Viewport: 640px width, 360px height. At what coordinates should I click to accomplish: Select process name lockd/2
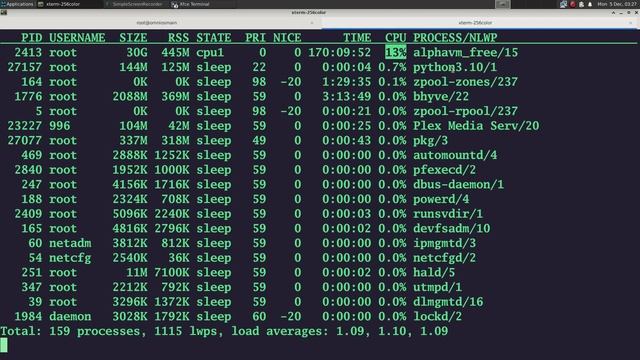pos(438,317)
